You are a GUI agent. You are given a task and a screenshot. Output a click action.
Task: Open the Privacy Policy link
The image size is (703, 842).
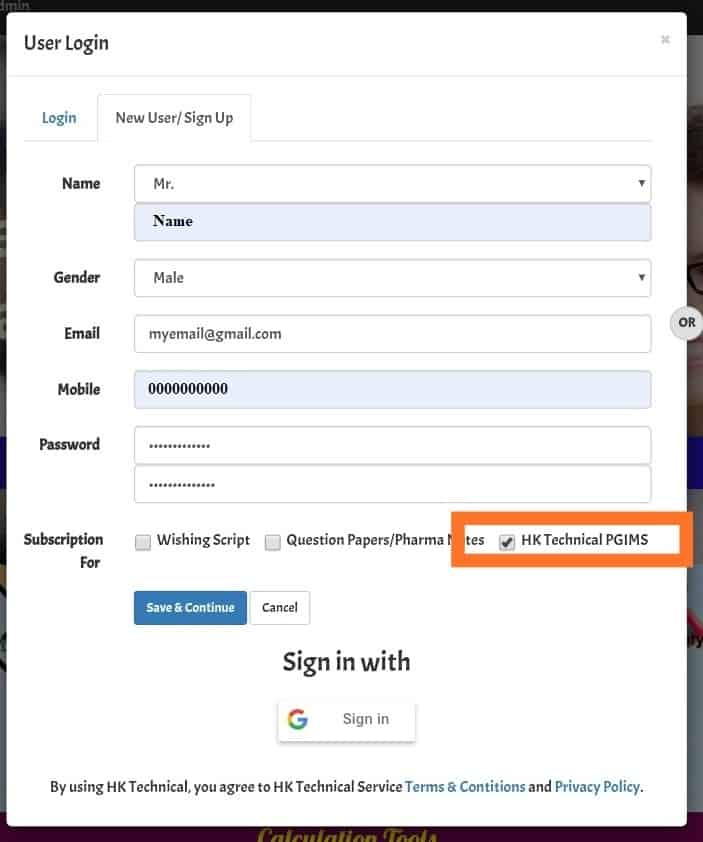click(x=597, y=787)
